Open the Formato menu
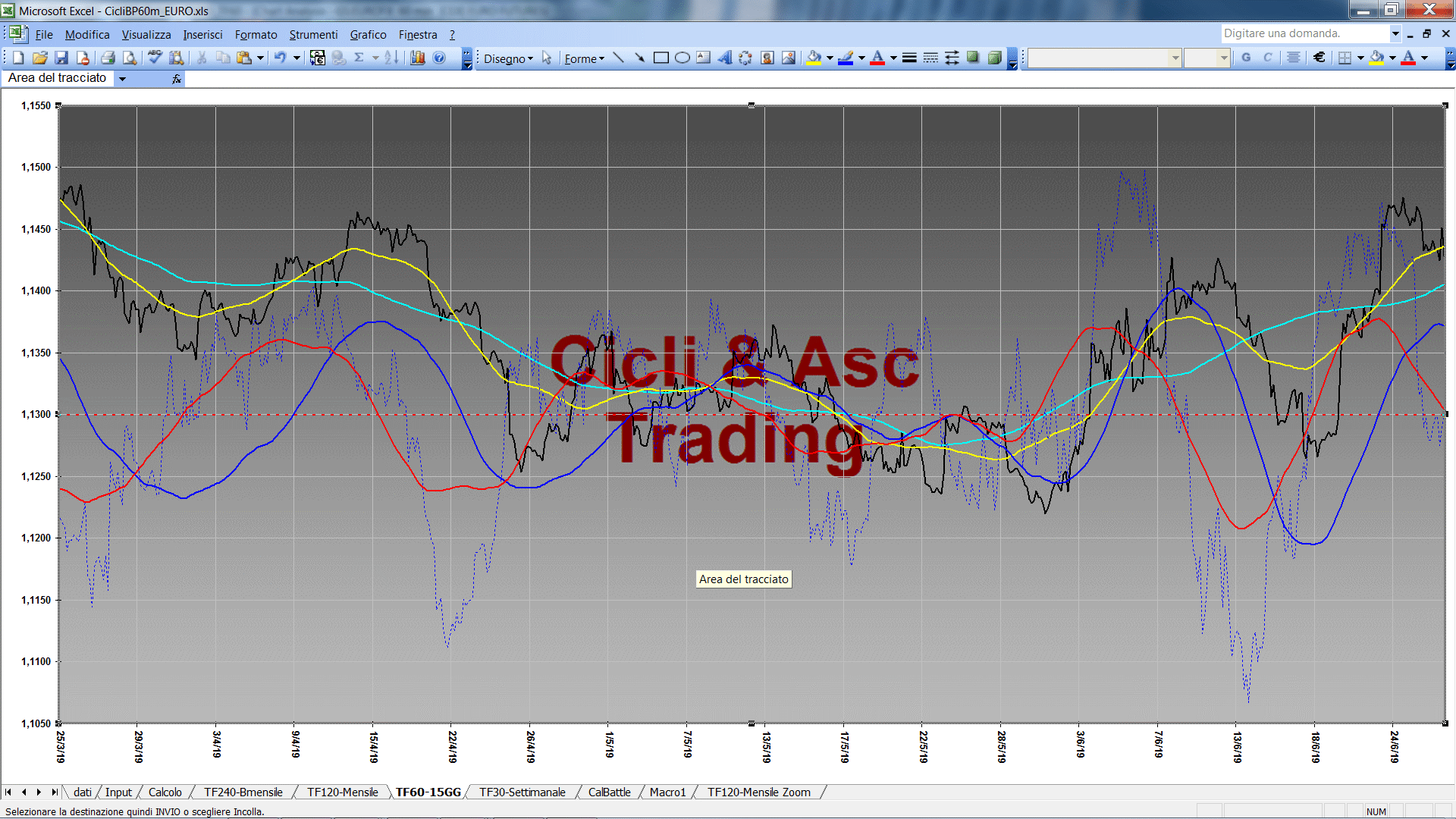The image size is (1456, 819). (256, 34)
